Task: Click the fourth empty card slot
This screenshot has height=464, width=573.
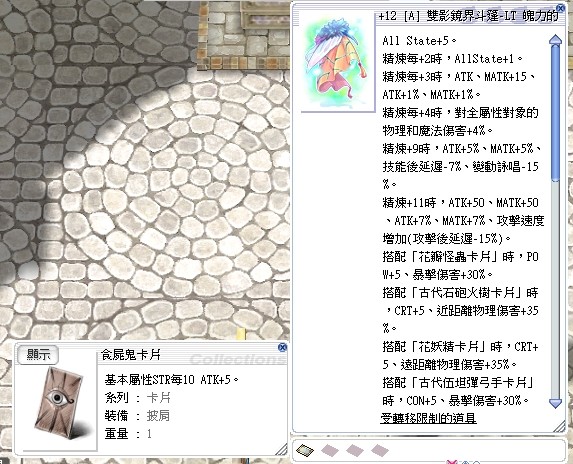Action: [380, 450]
